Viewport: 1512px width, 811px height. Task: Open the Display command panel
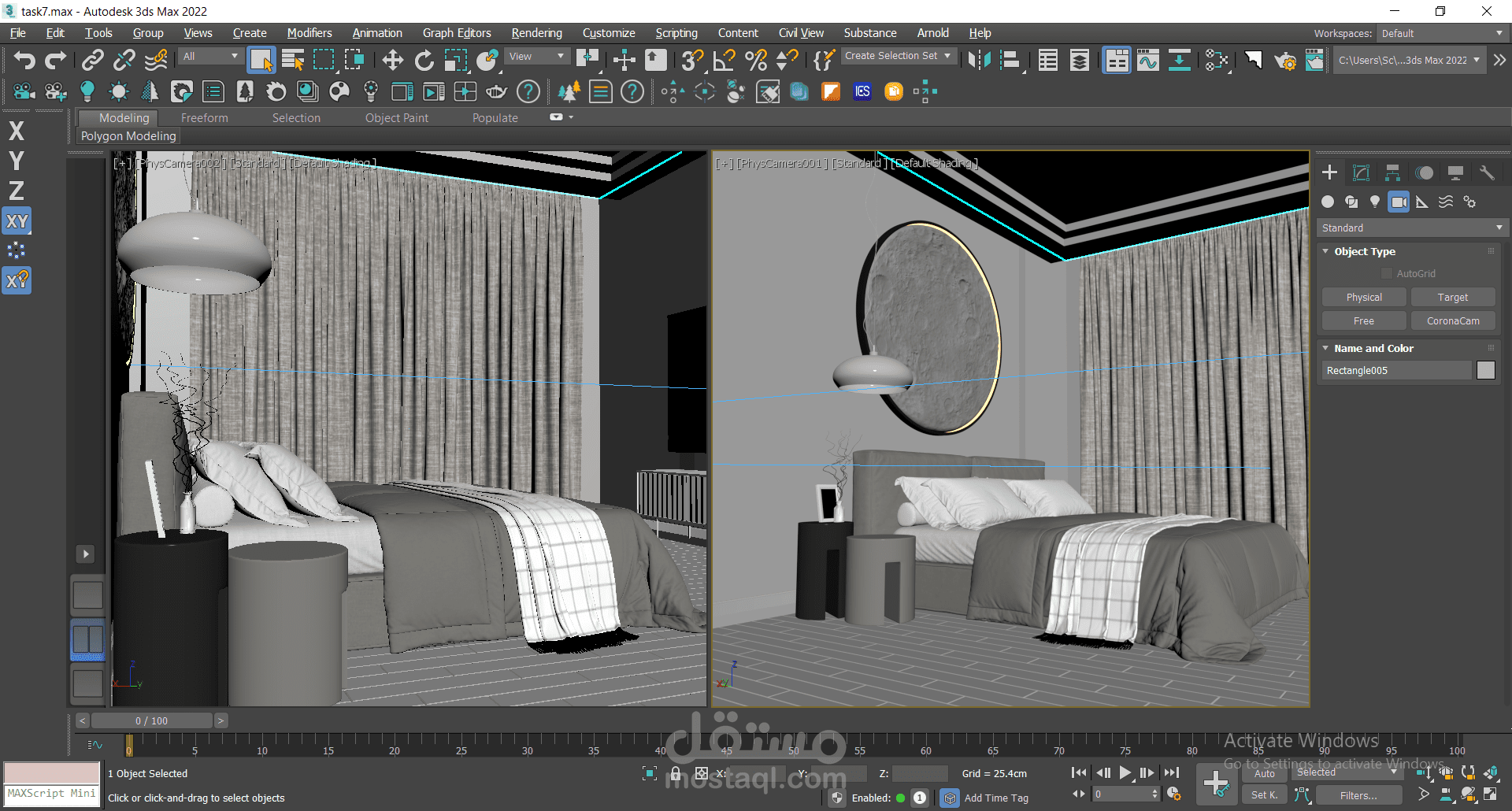click(x=1455, y=173)
